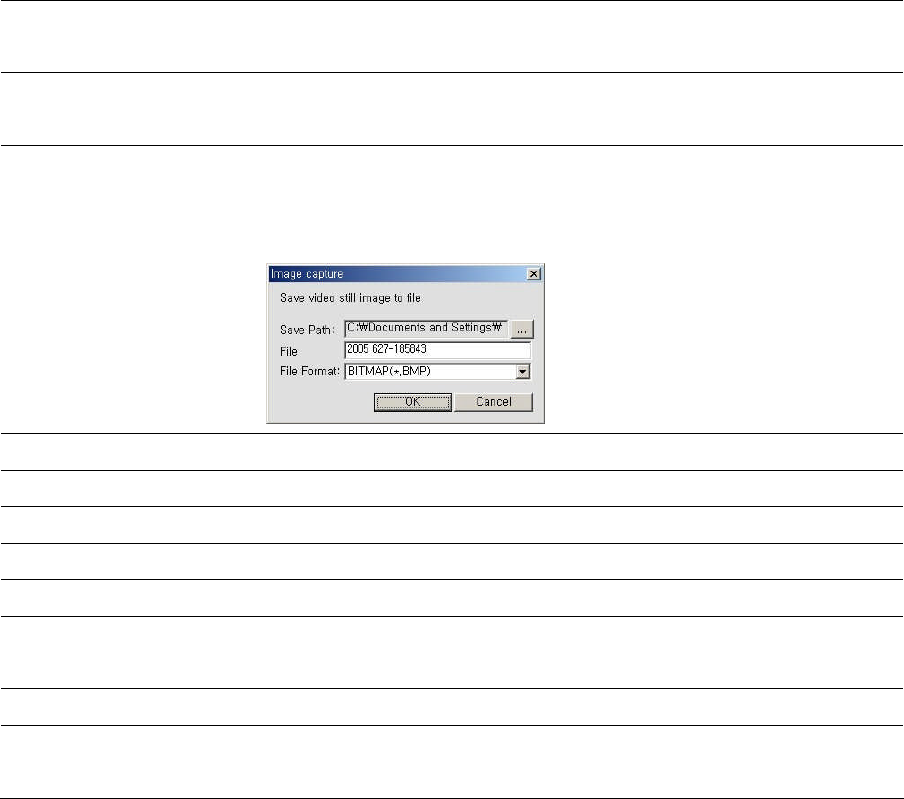Select the Save Path text field
The height and width of the screenshot is (799, 904).
(426, 329)
